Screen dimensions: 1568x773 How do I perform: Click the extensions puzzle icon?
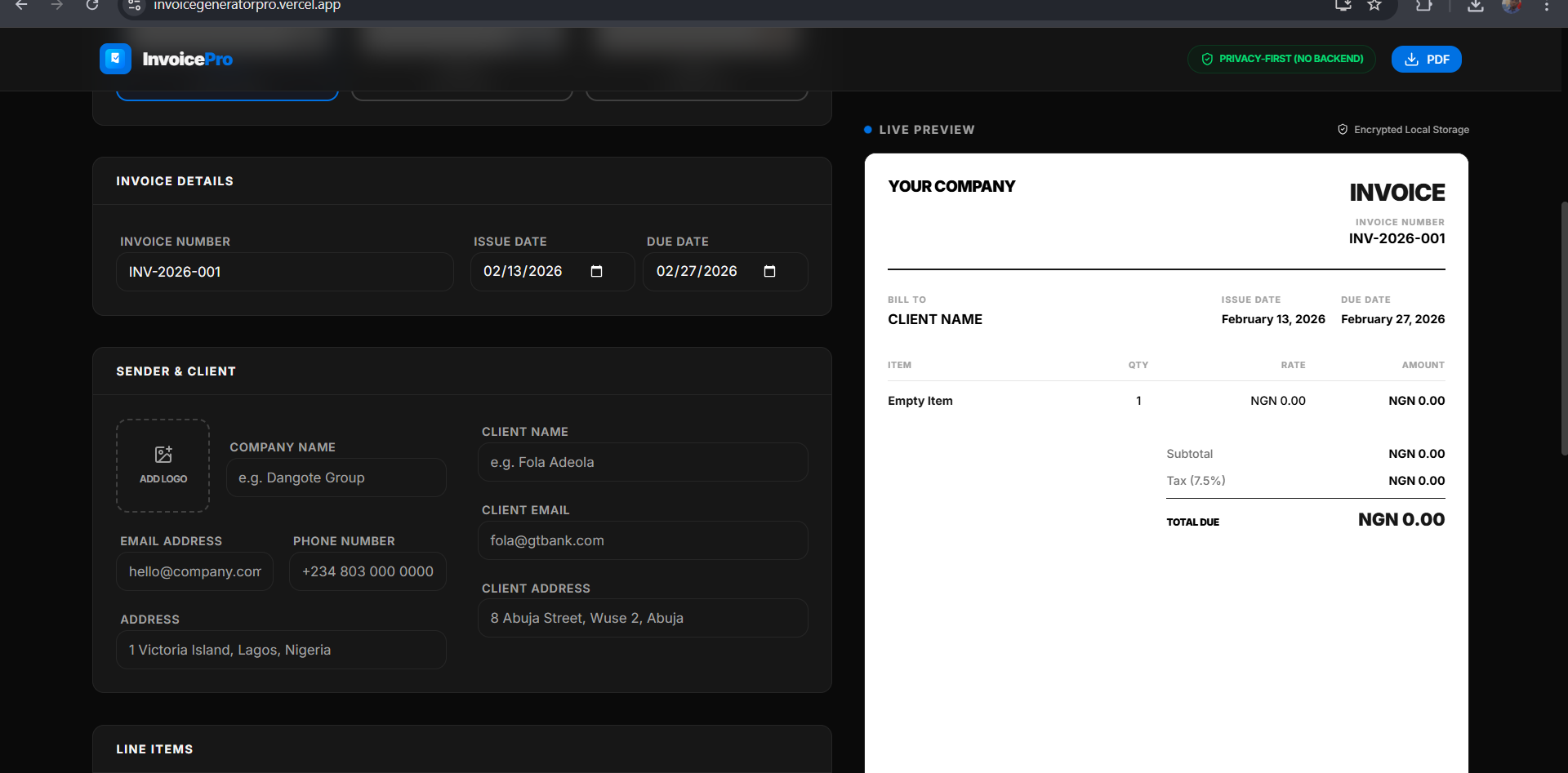[1424, 6]
